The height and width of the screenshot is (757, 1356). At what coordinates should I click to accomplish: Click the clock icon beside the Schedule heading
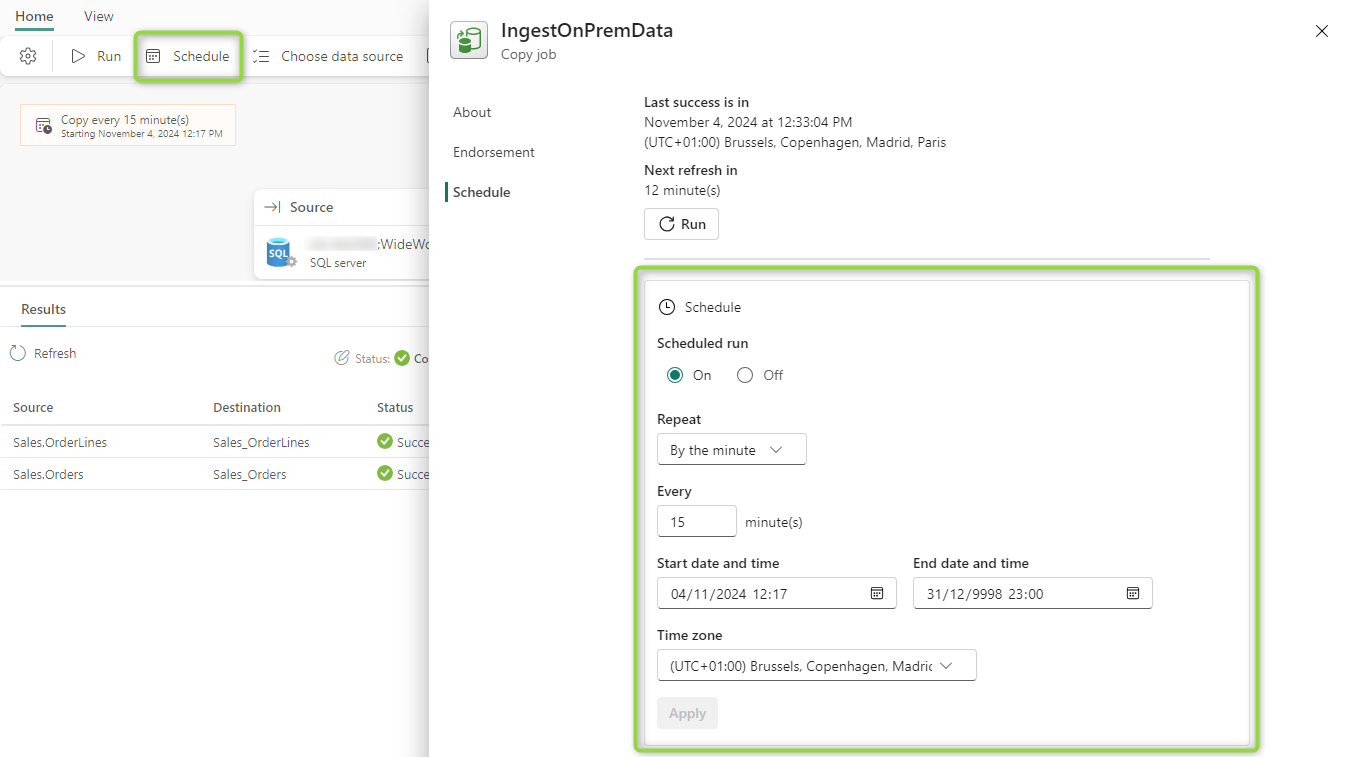click(x=667, y=307)
